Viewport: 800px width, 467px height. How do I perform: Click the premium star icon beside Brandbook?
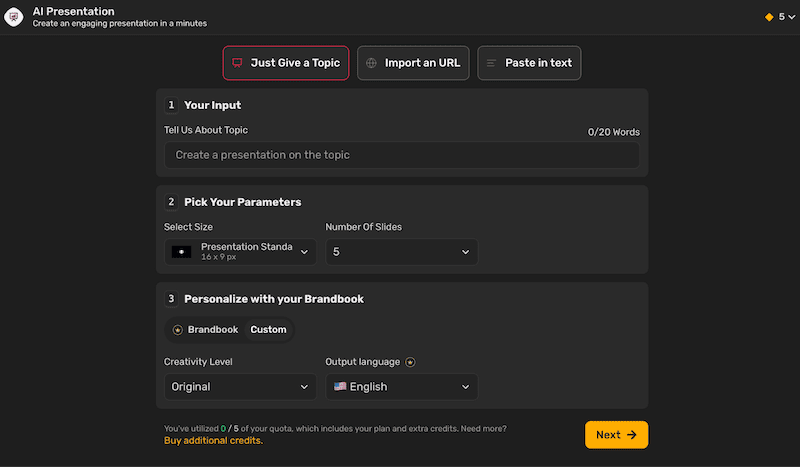click(x=178, y=330)
